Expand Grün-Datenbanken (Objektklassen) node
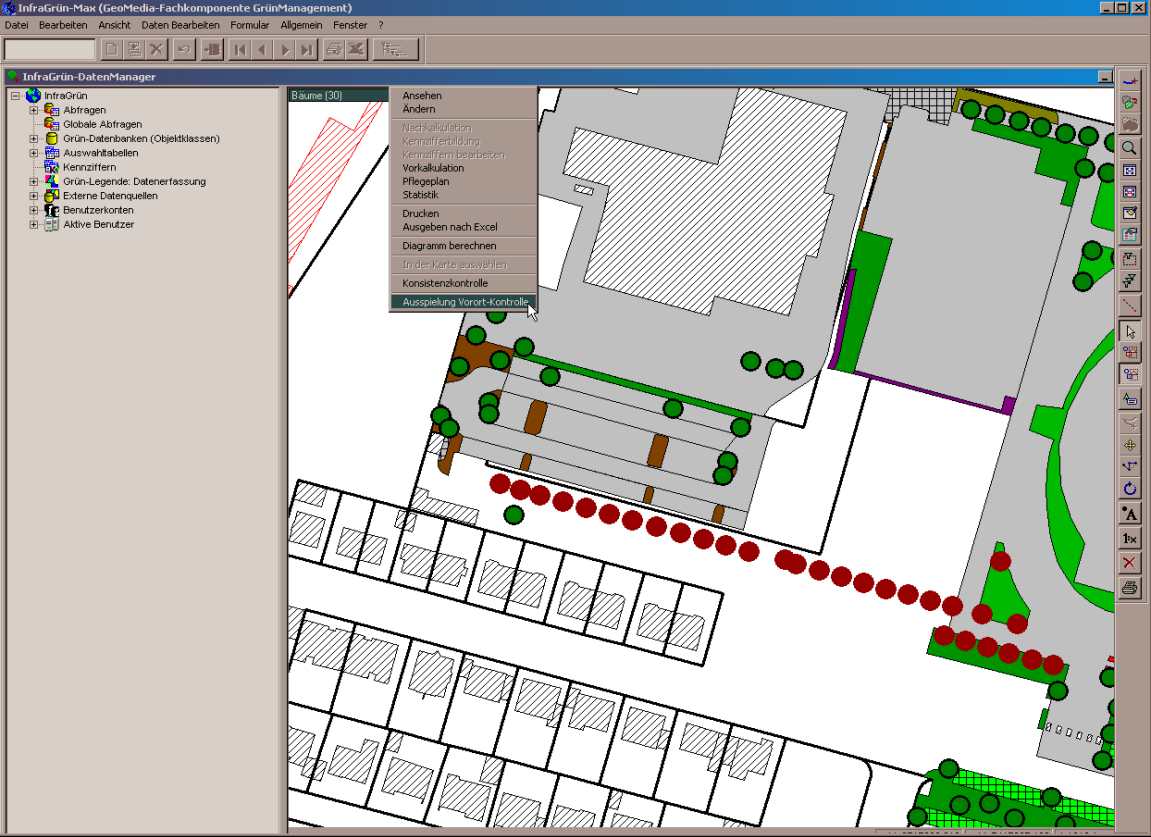Screen dimensions: 1151x837 [x=34, y=139]
